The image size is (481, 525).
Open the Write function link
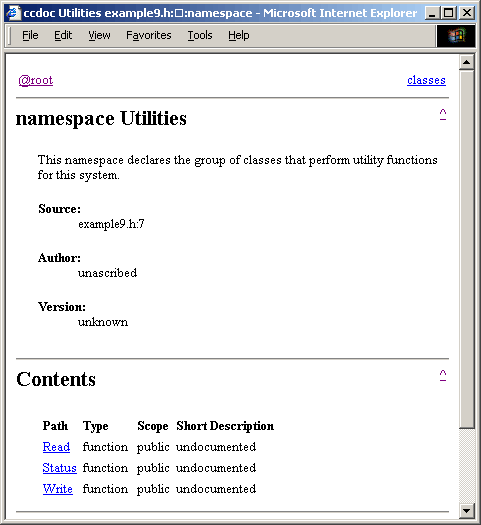(58, 489)
